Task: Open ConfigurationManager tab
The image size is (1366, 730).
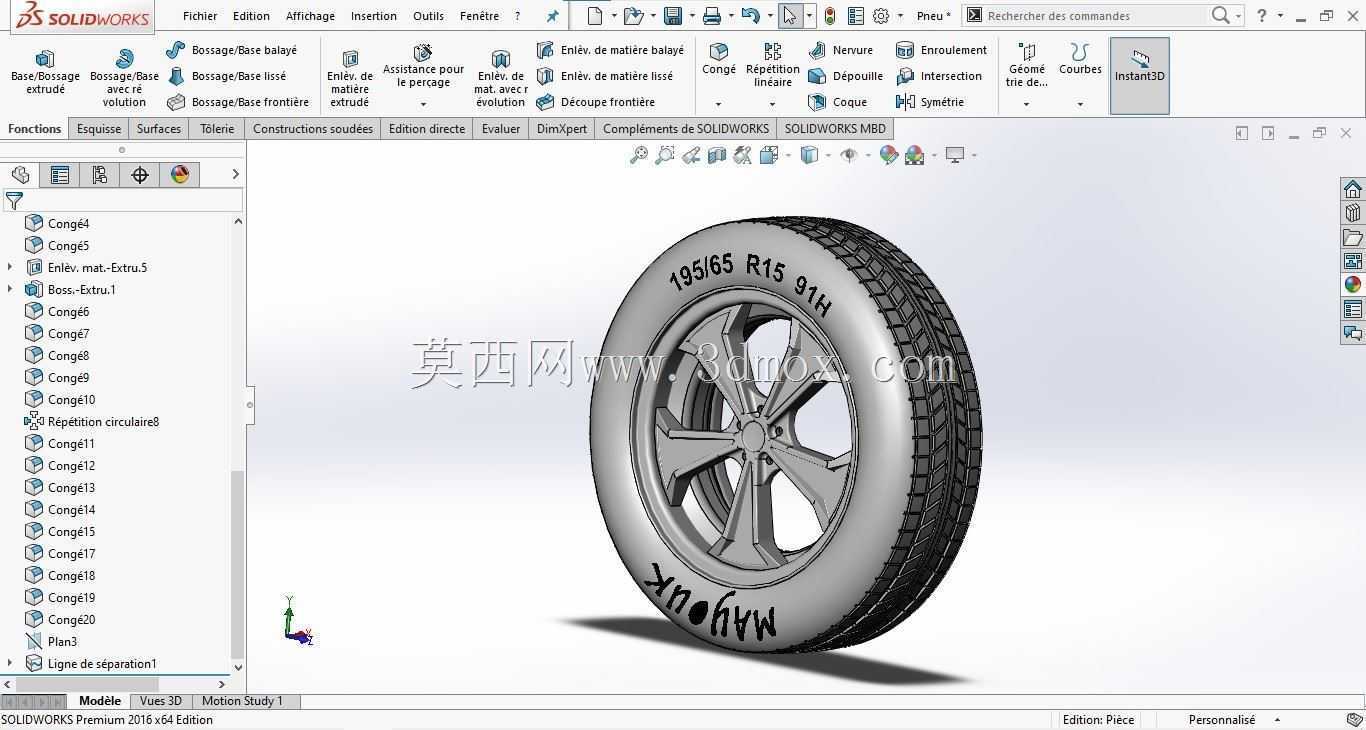Action: click(100, 175)
